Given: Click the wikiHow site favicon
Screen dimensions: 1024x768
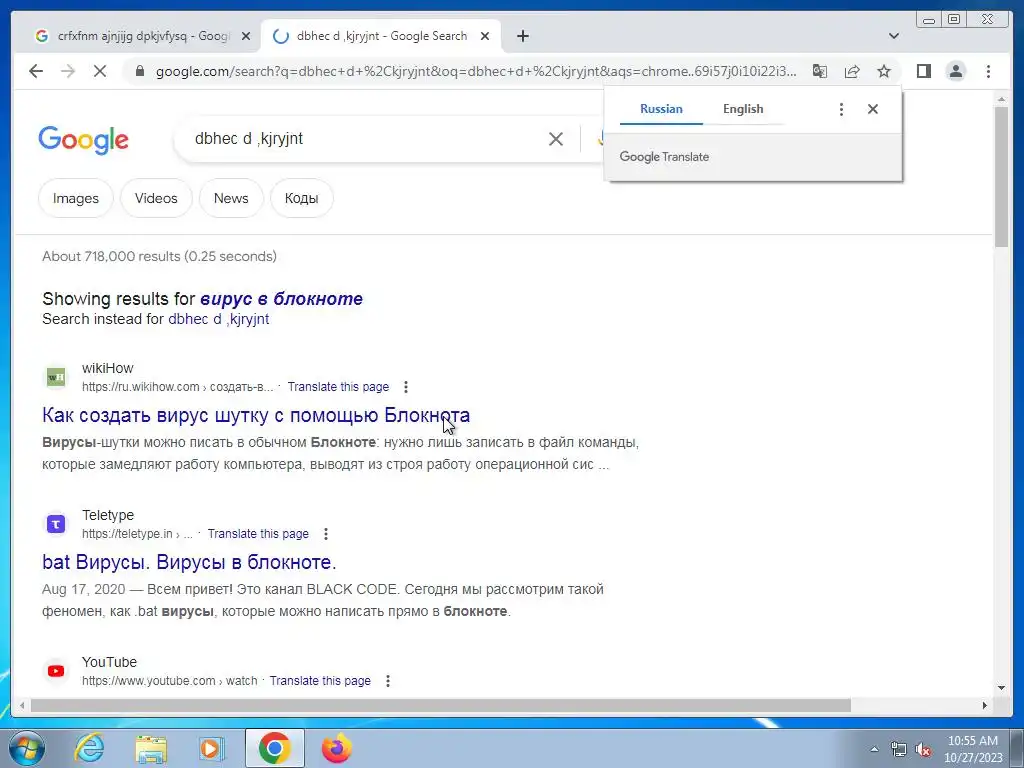Looking at the screenshot, I should point(56,377).
